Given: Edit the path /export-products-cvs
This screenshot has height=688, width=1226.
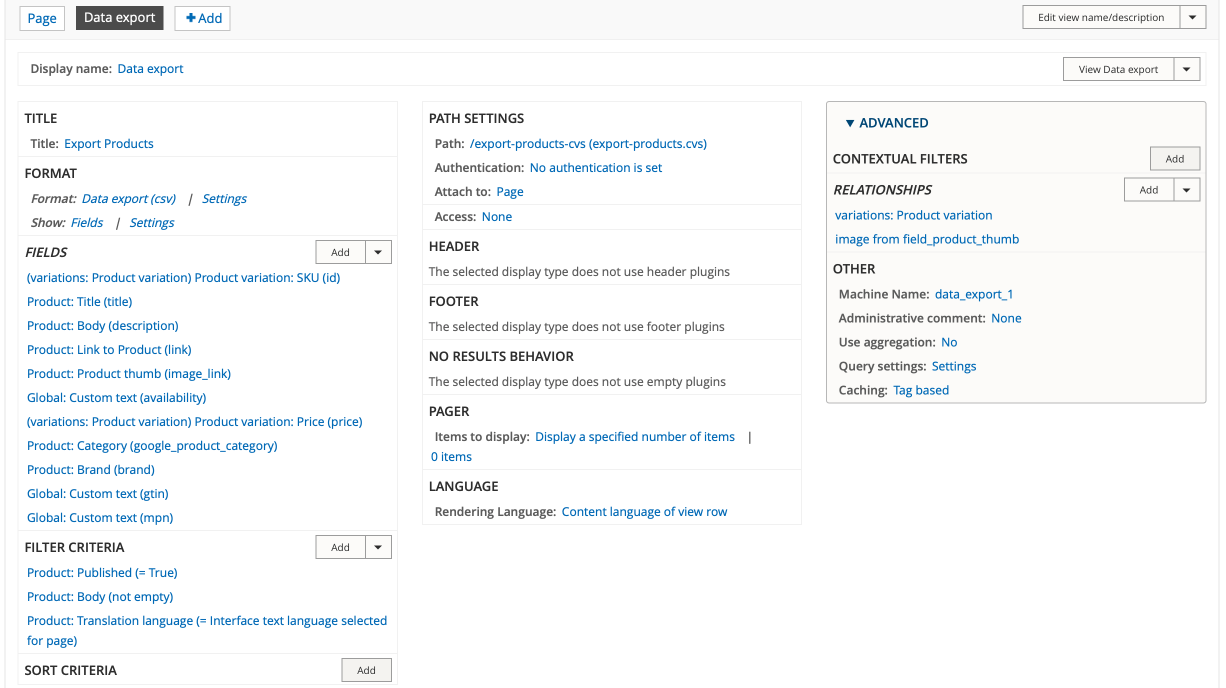Looking at the screenshot, I should [x=588, y=143].
